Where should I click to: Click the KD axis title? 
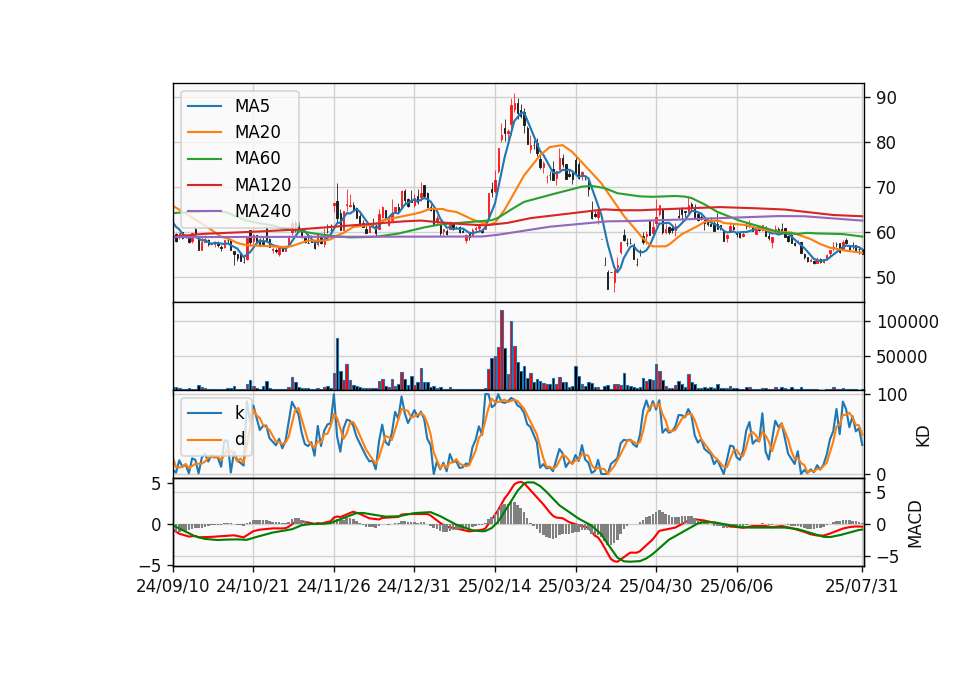923,436
